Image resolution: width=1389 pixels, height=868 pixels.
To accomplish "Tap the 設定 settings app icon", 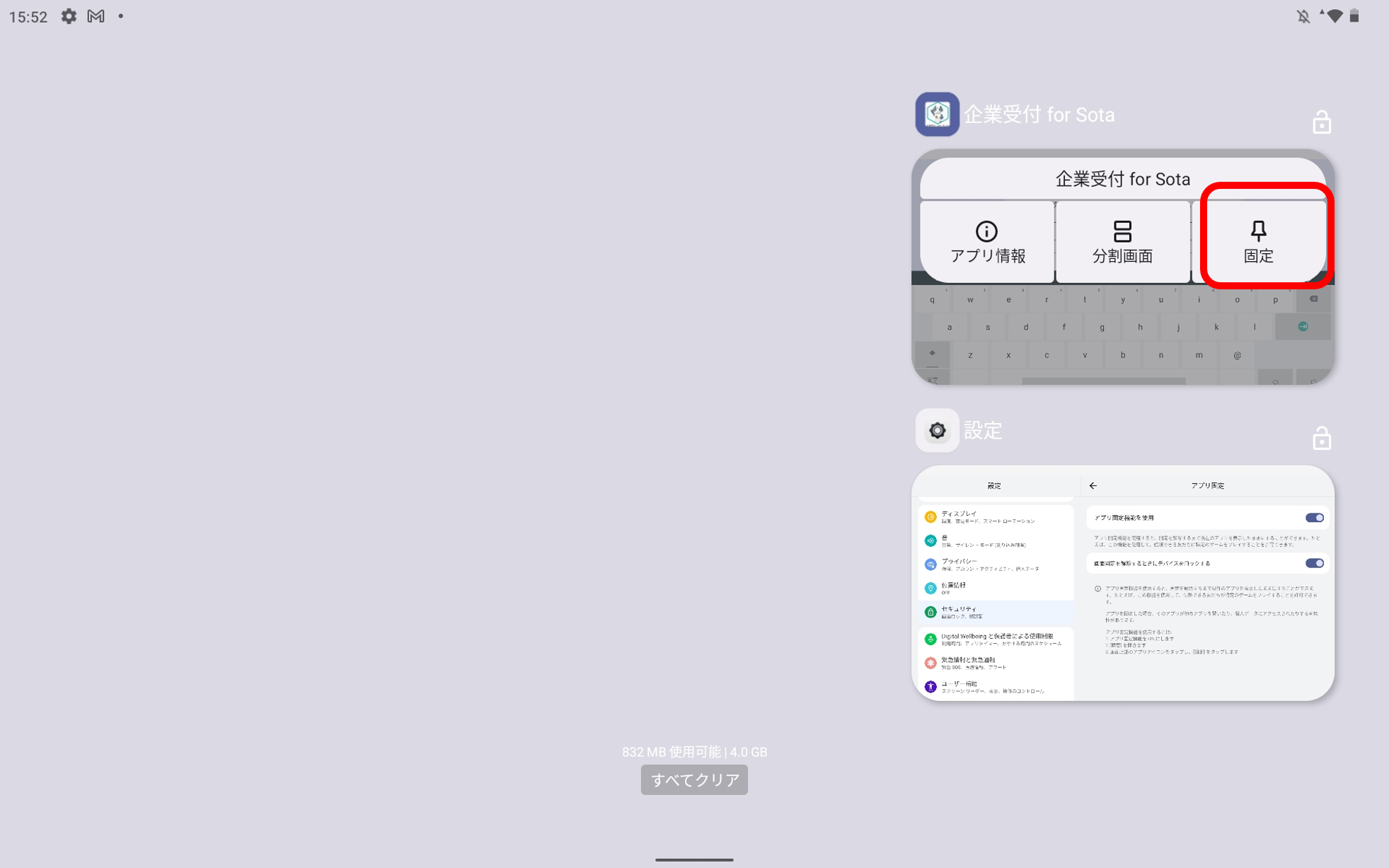I will (937, 430).
